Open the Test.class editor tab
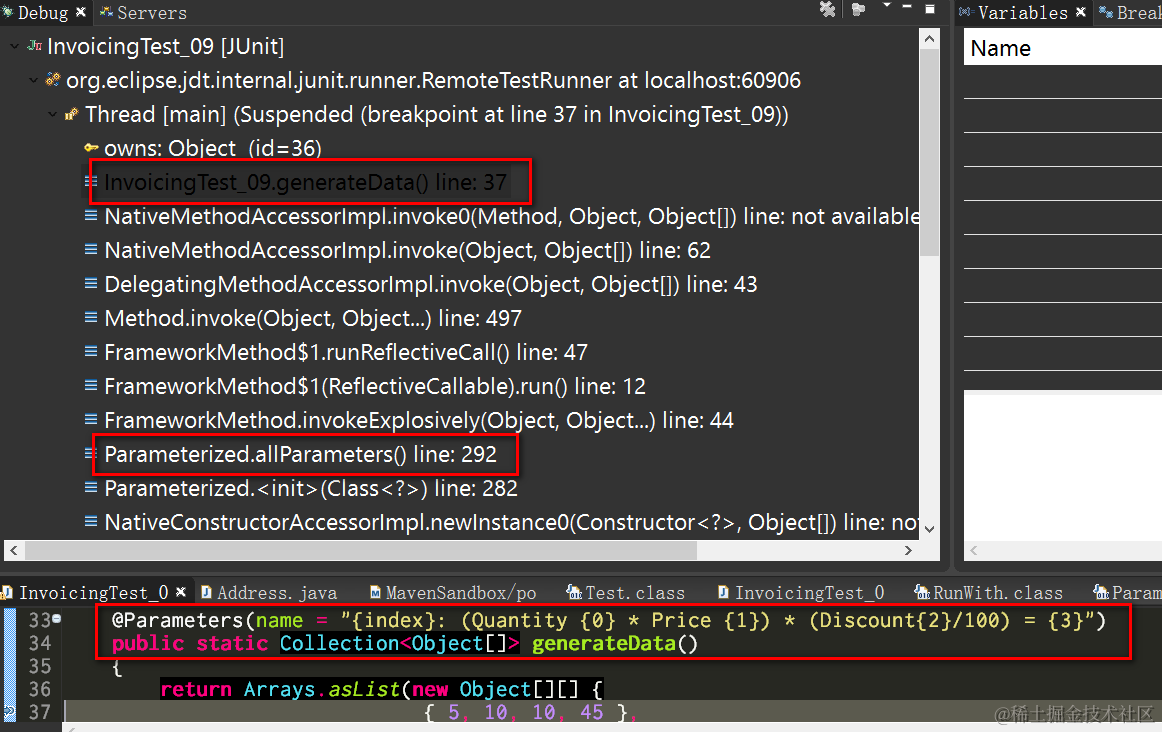The image size is (1162, 732). tap(626, 593)
